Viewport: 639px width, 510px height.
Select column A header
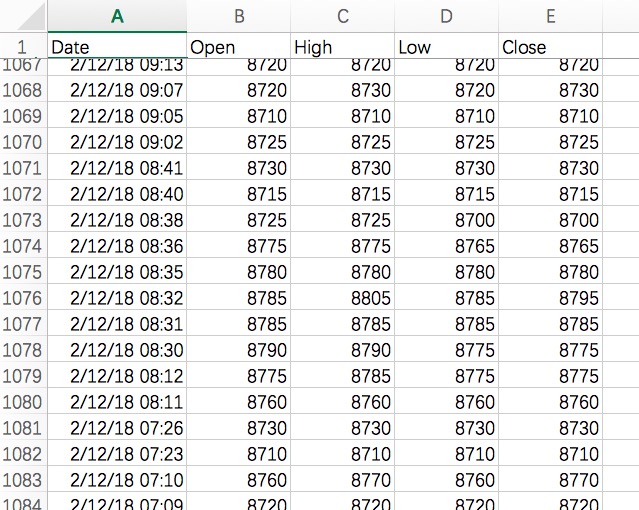point(117,16)
